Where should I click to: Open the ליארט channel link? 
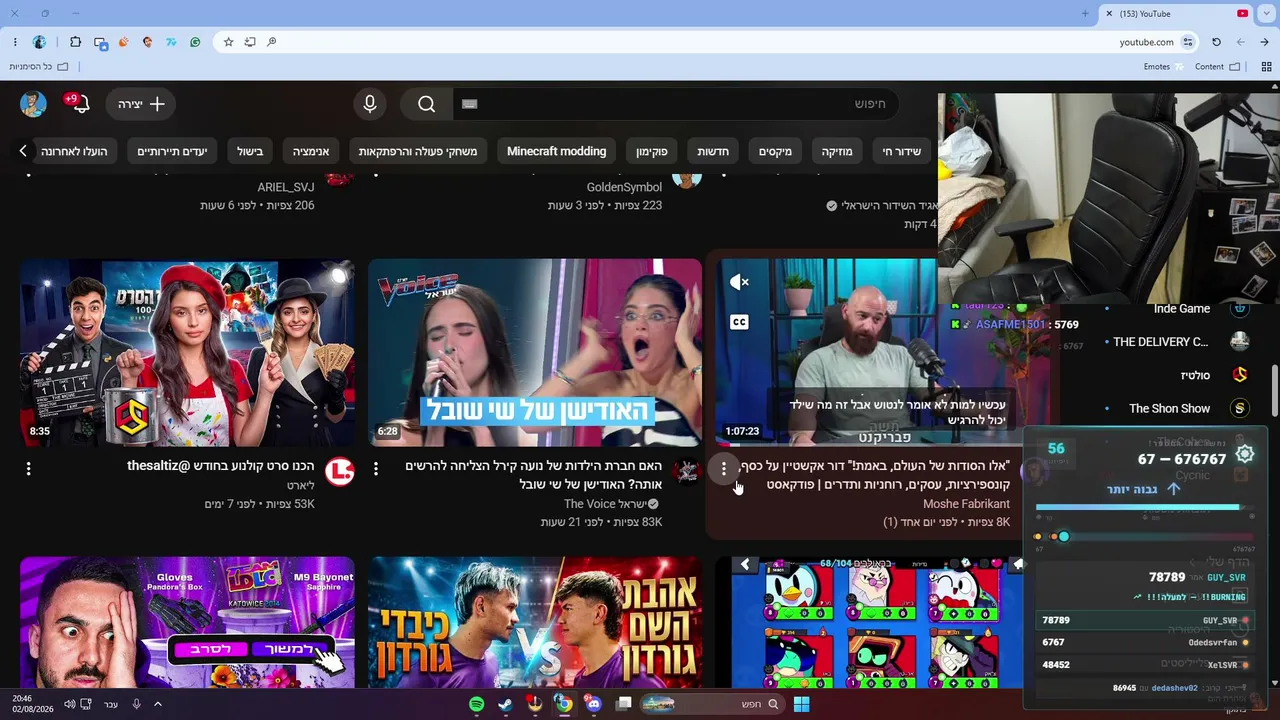301,485
